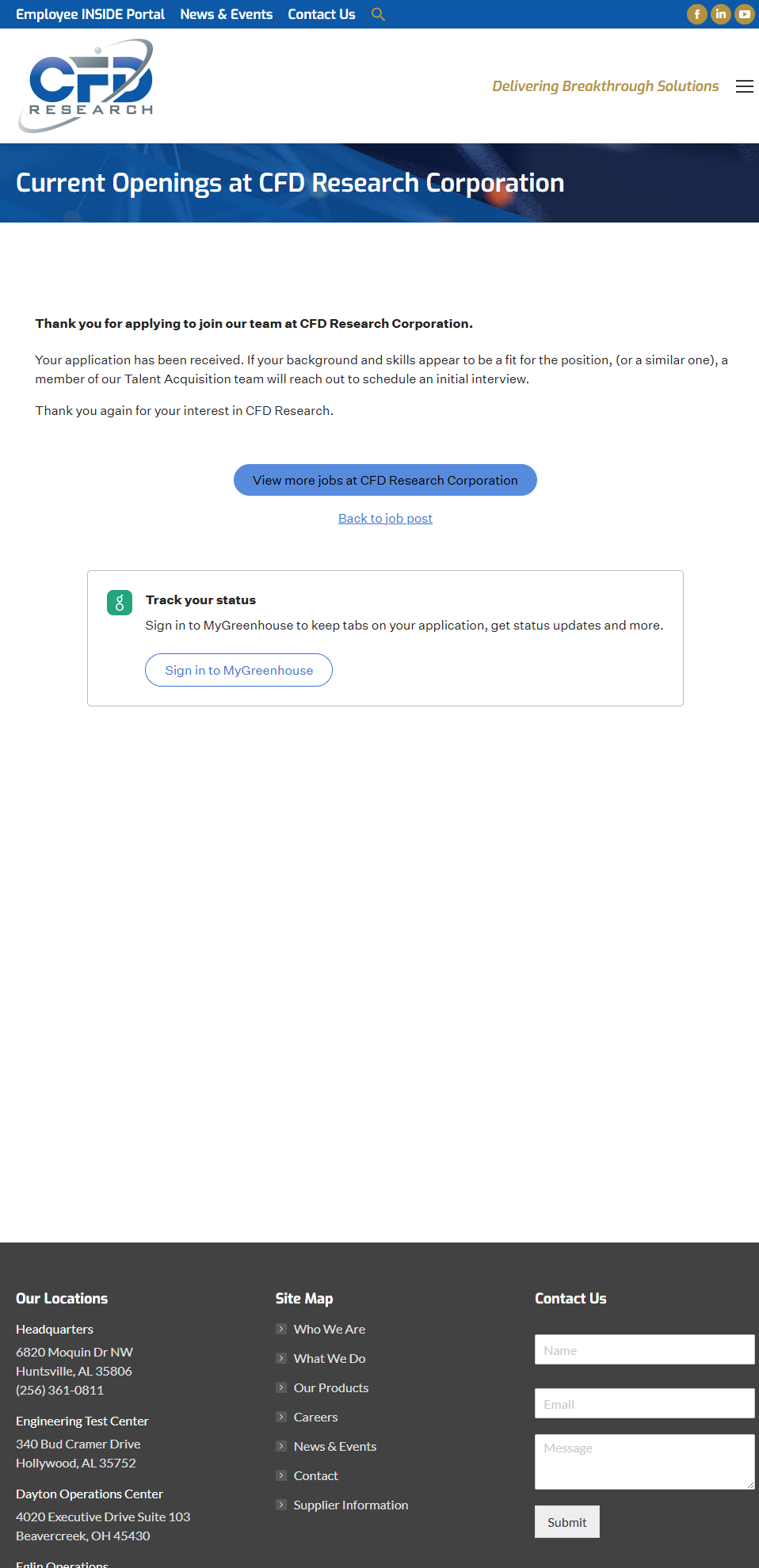Focus the Name input field

click(x=645, y=1349)
